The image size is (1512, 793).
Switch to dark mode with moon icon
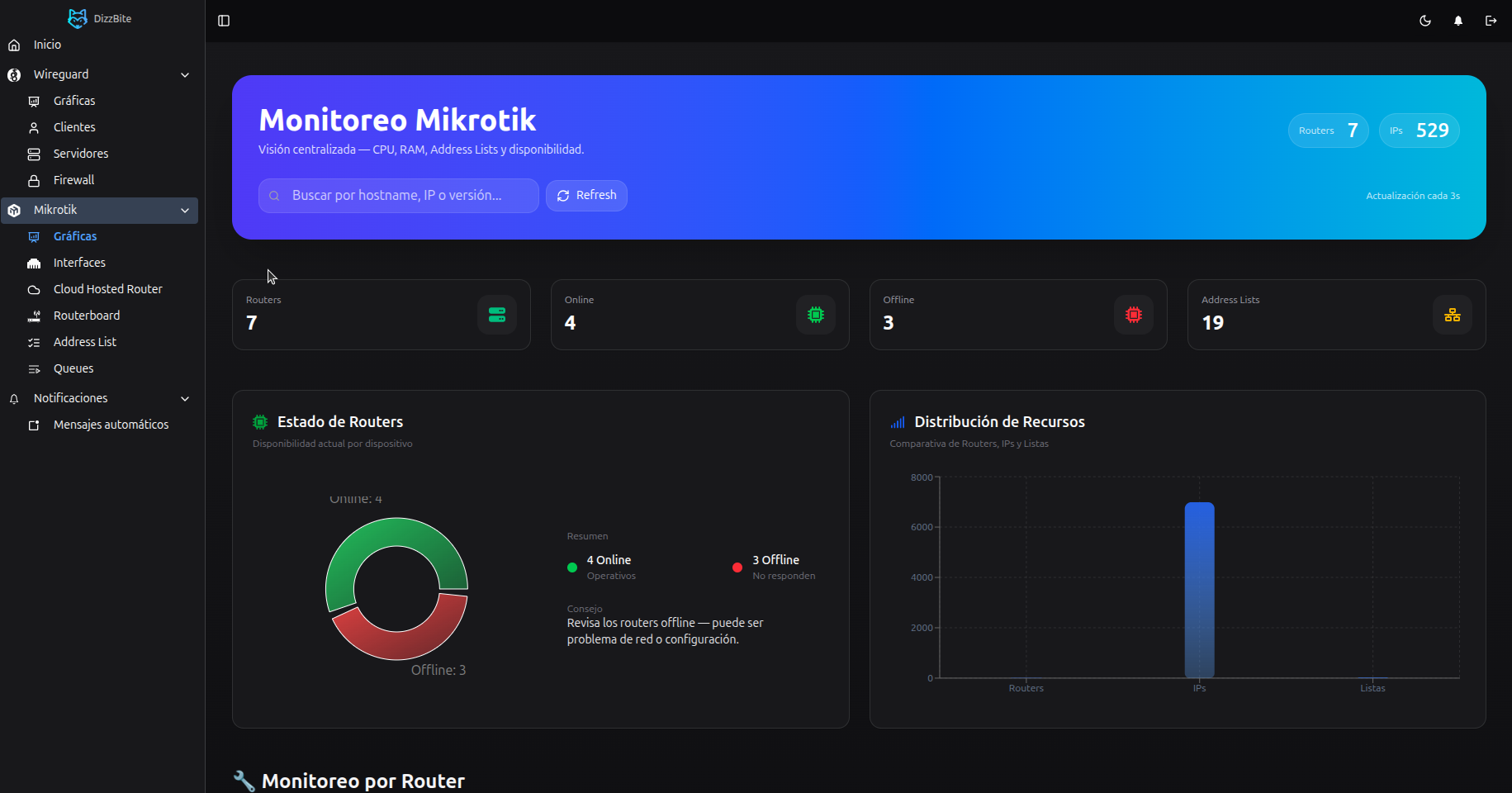(1424, 21)
